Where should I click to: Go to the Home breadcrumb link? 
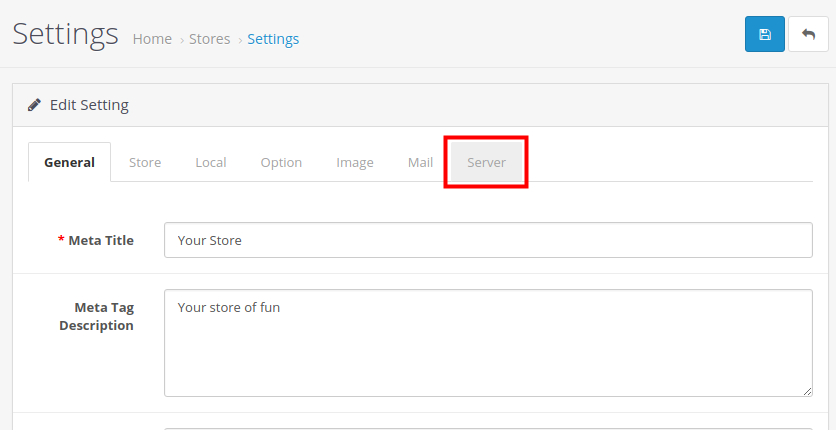coord(152,39)
